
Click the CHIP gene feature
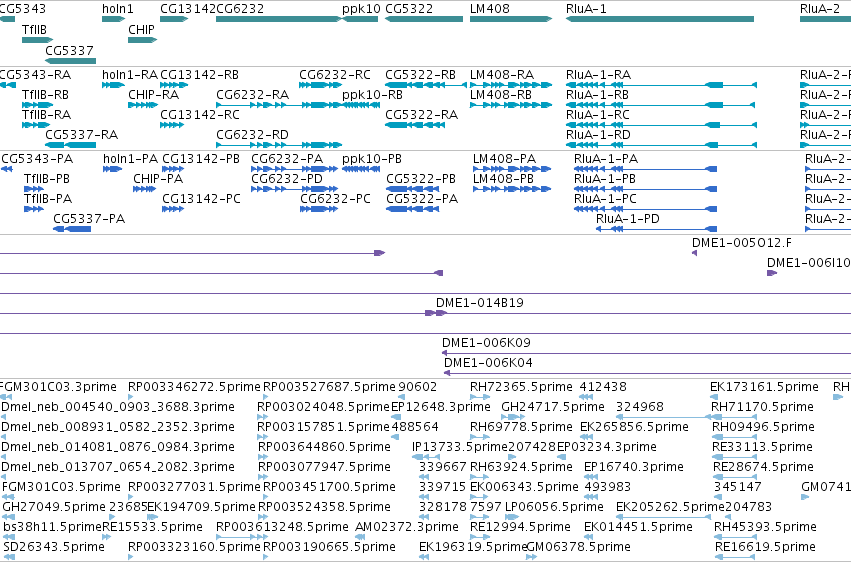click(x=143, y=40)
